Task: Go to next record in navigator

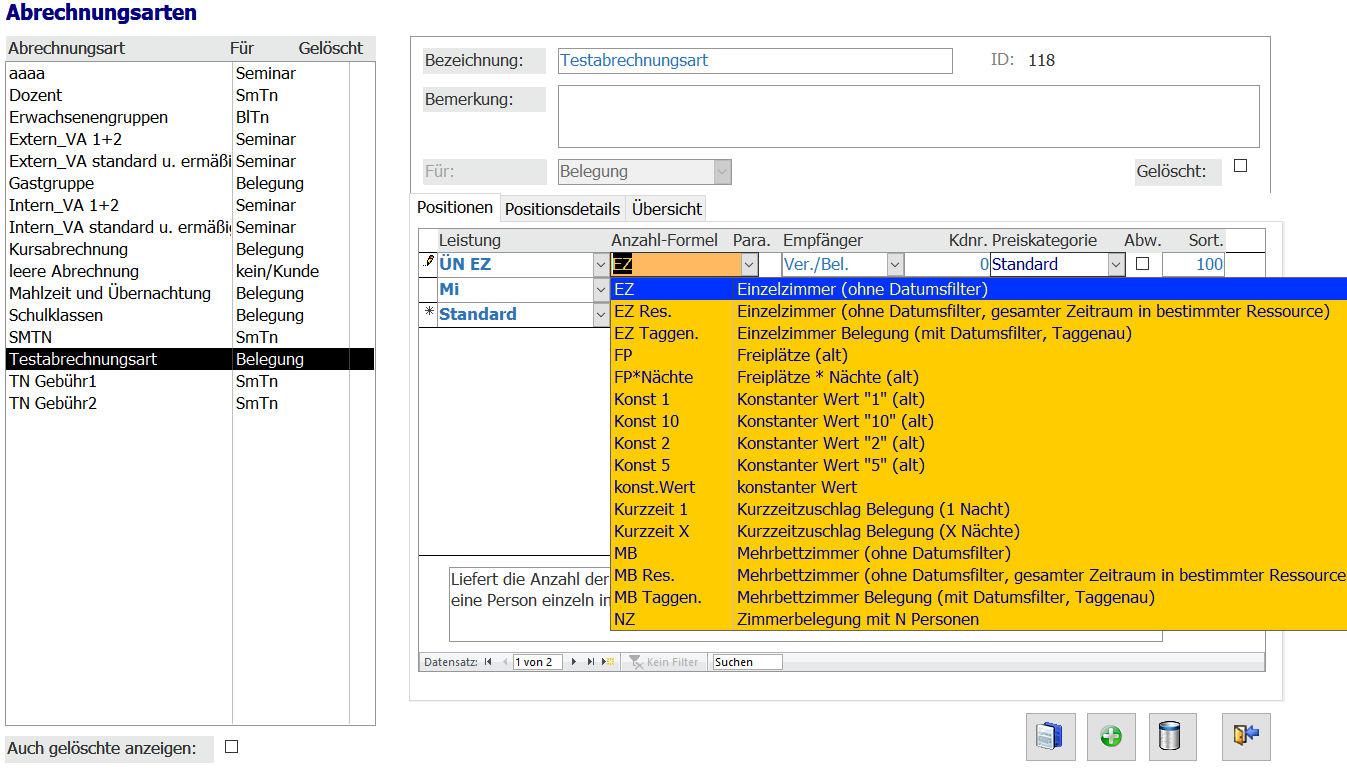Action: point(574,662)
